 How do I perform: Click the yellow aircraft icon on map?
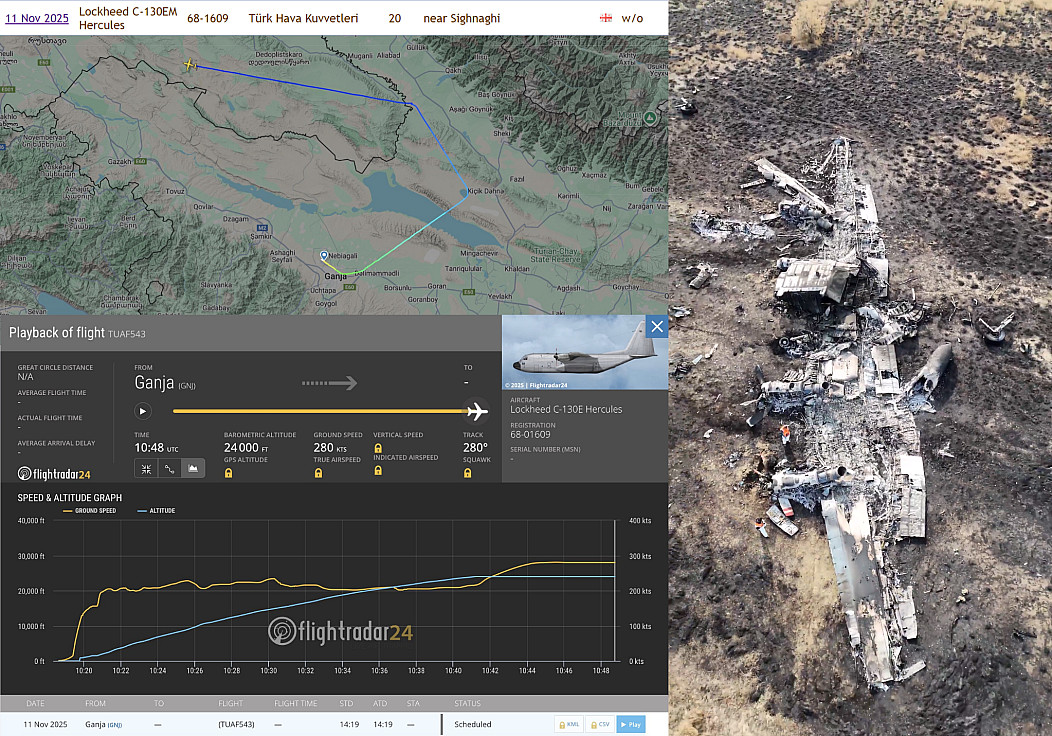189,65
